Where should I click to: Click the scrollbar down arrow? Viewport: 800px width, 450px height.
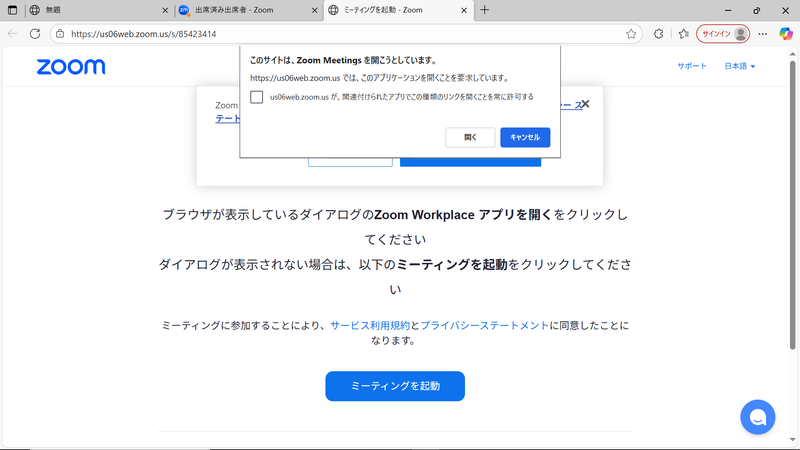[x=792, y=439]
